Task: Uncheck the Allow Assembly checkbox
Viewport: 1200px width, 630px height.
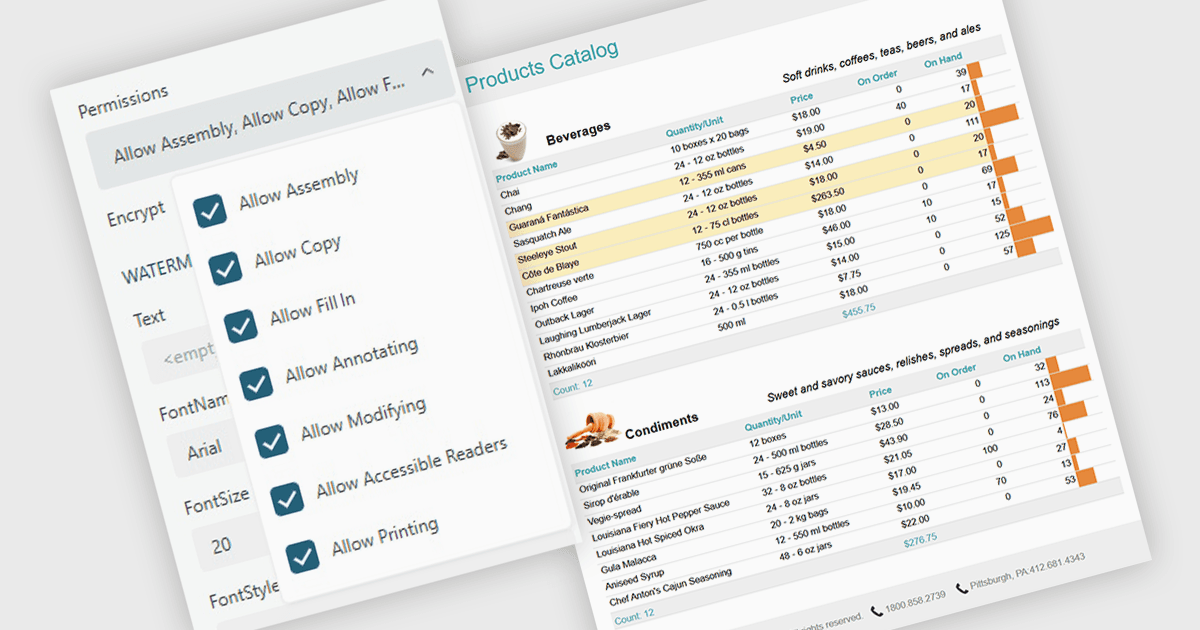Action: click(x=210, y=211)
